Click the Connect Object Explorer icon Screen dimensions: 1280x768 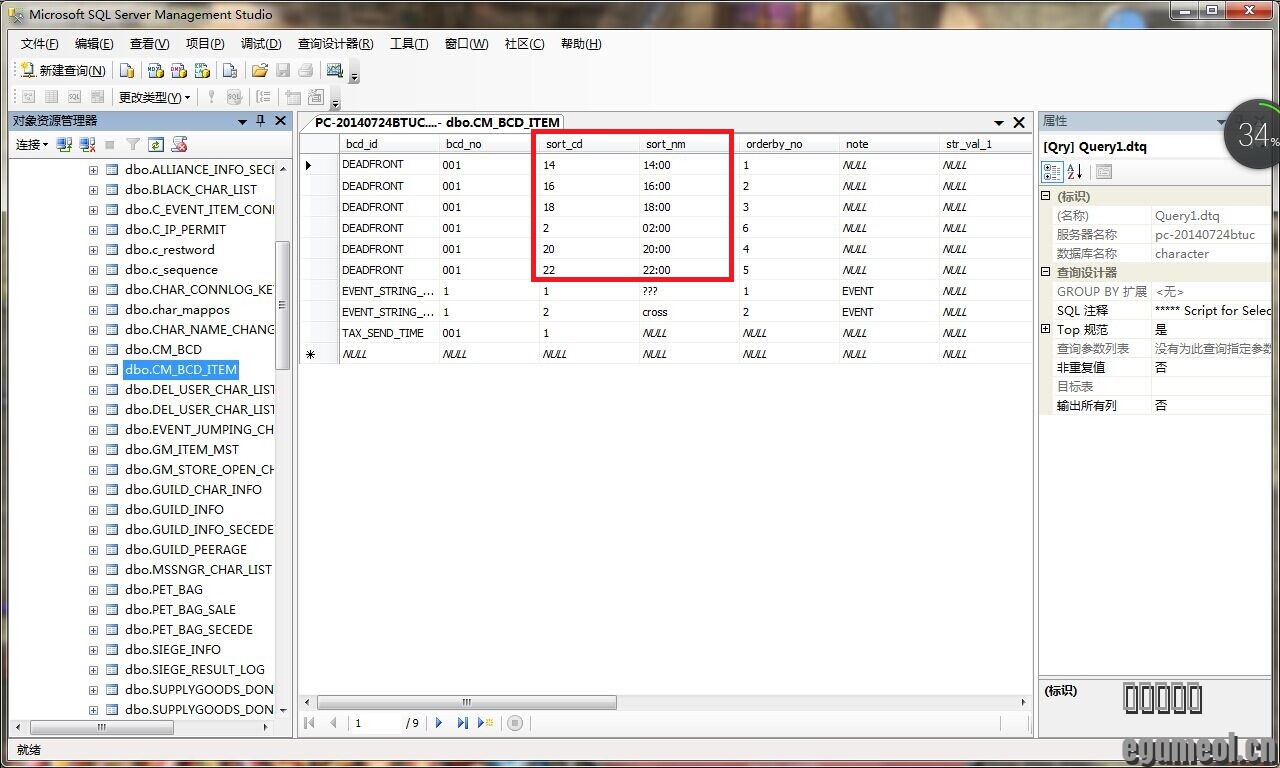[64, 145]
